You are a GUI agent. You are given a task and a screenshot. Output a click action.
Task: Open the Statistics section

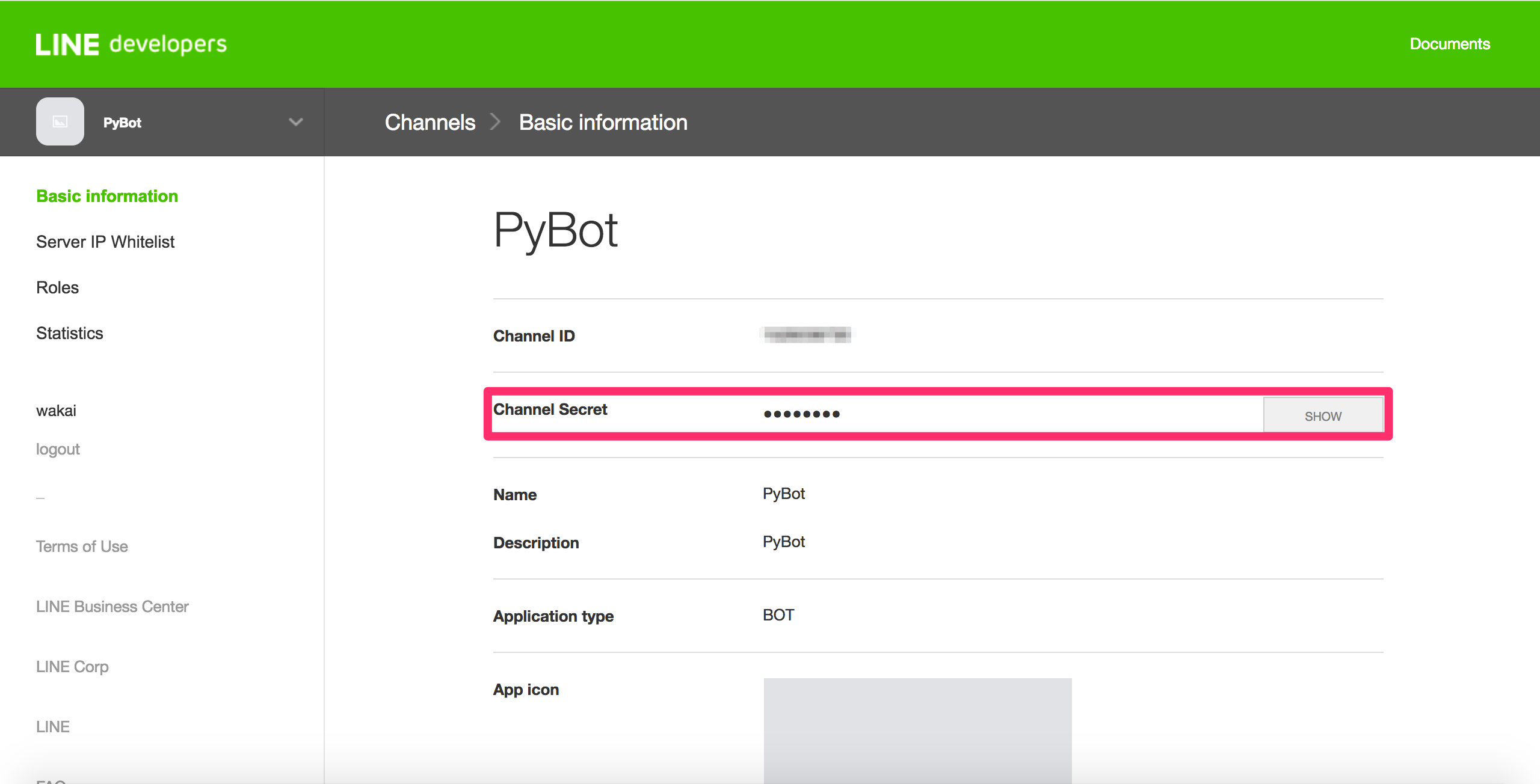pyautogui.click(x=70, y=333)
